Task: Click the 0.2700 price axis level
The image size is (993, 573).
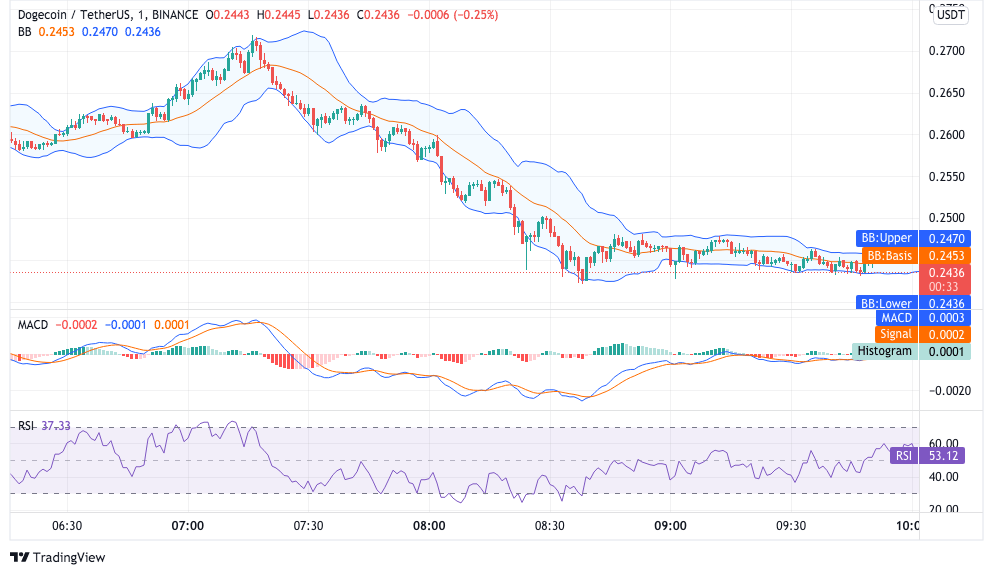Action: [x=946, y=51]
